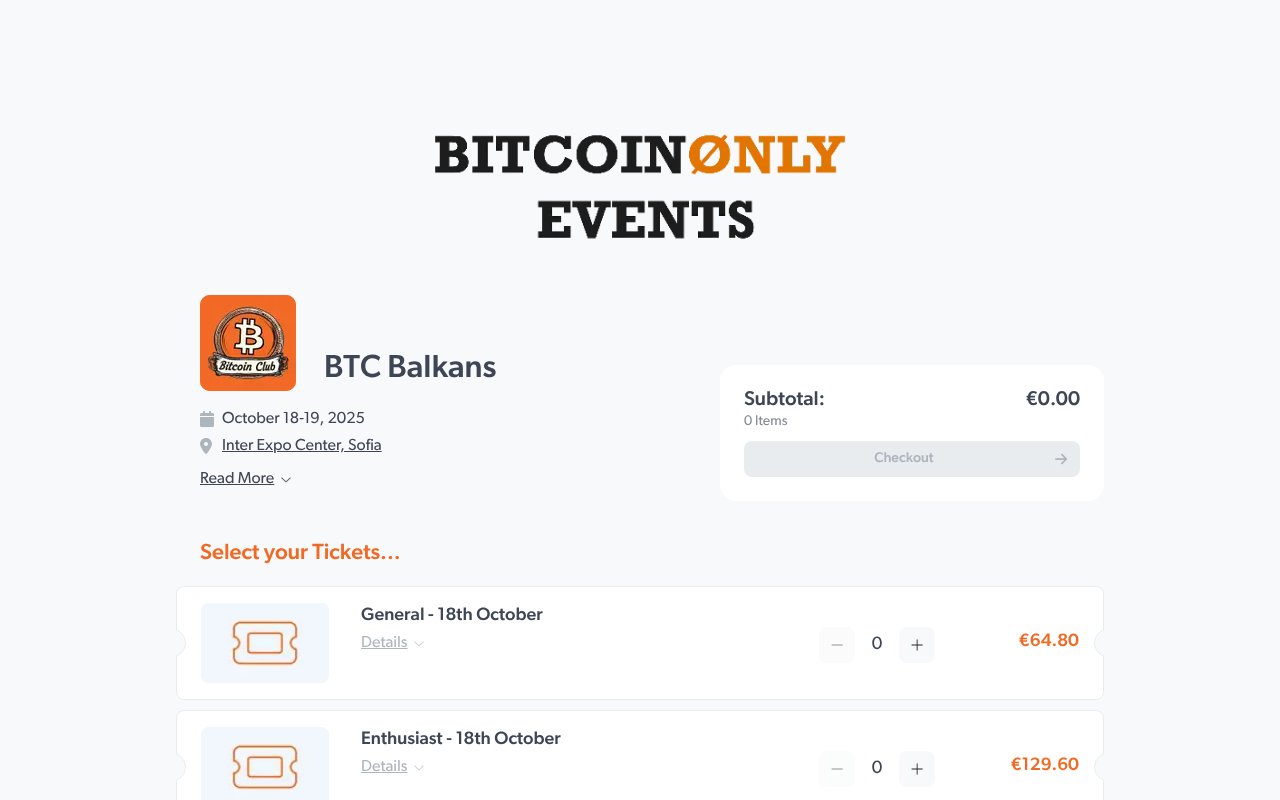Viewport: 1280px width, 800px height.
Task: Click the General ticket quantity field showing 0
Action: point(876,644)
